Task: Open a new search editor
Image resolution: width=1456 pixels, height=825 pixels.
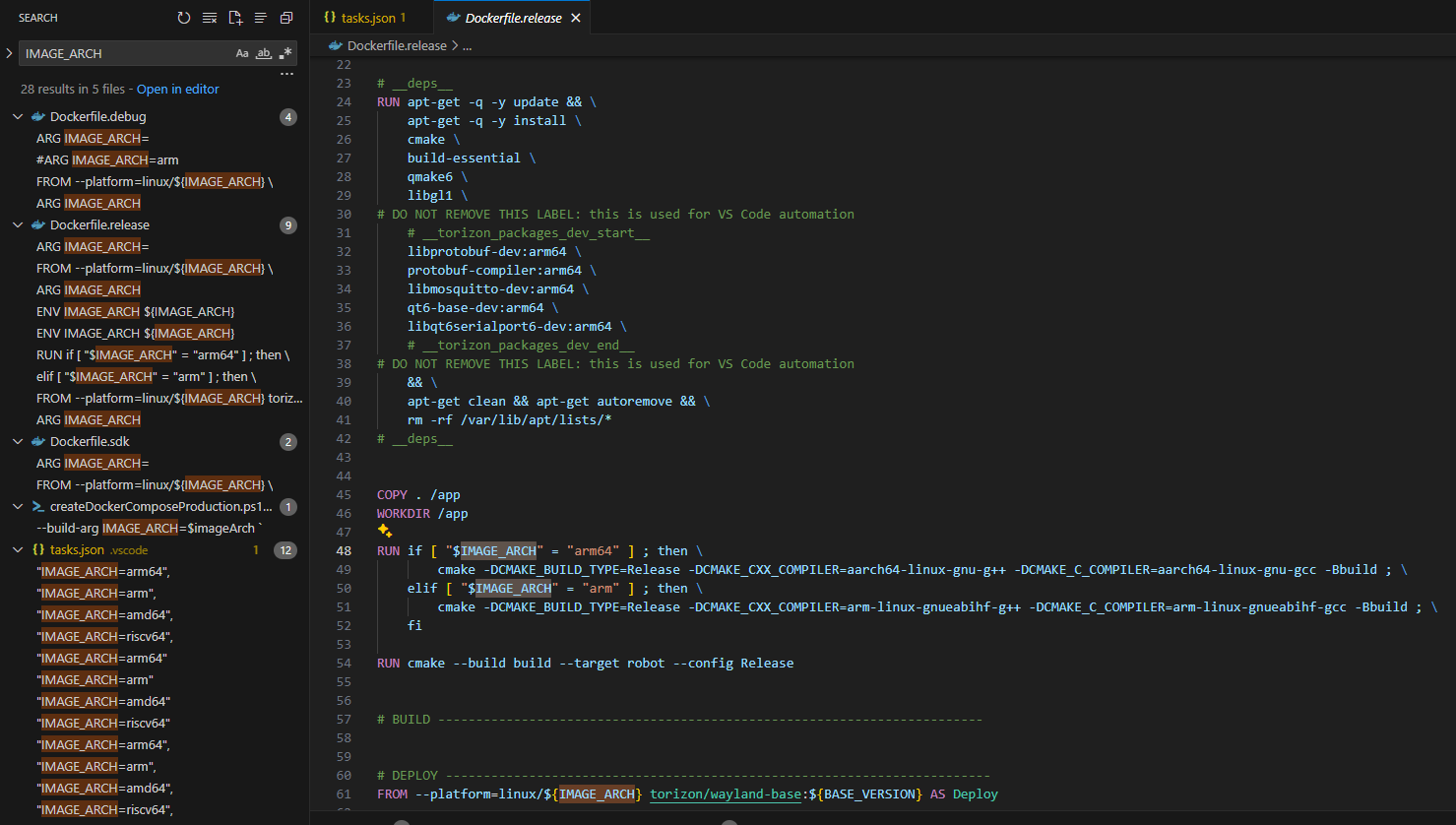Action: [235, 18]
